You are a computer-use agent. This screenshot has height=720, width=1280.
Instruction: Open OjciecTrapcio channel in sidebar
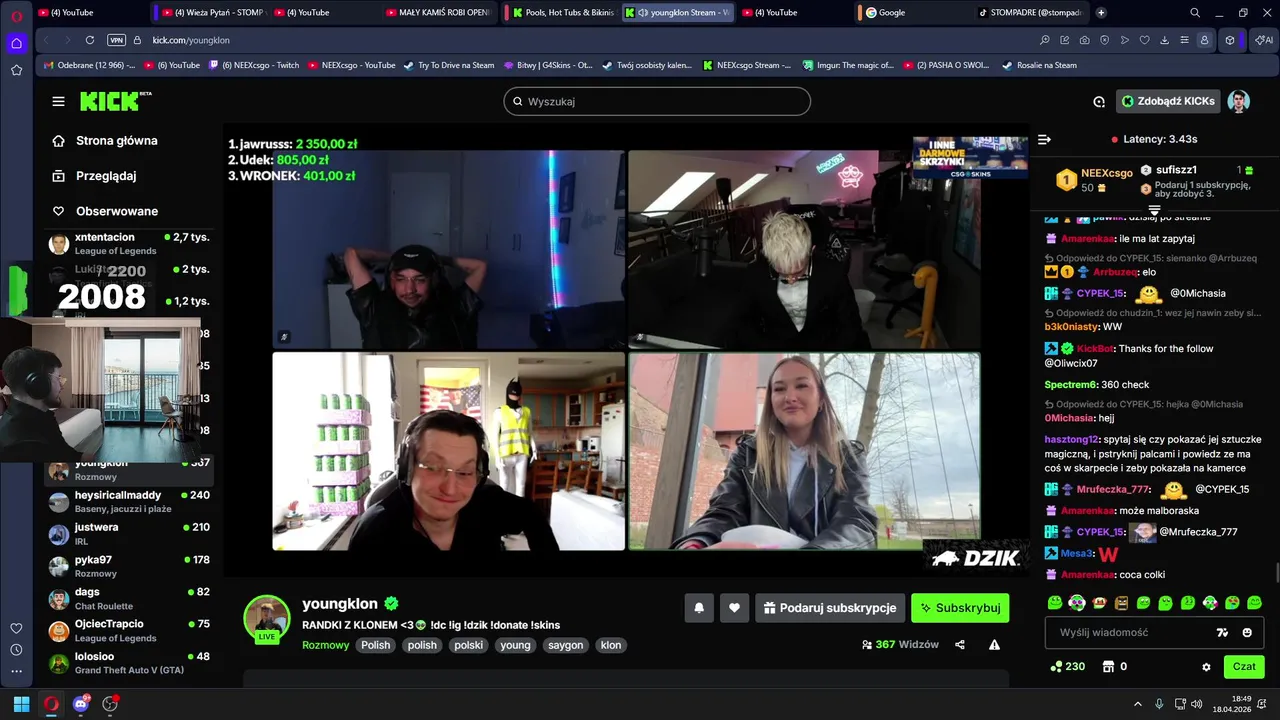tap(129, 631)
